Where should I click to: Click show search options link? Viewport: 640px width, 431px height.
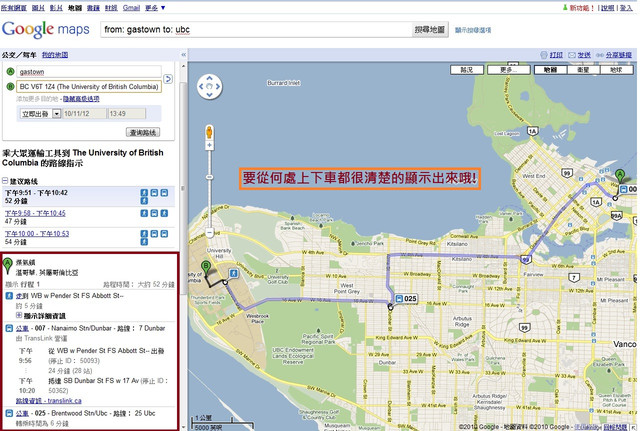pyautogui.click(x=473, y=30)
